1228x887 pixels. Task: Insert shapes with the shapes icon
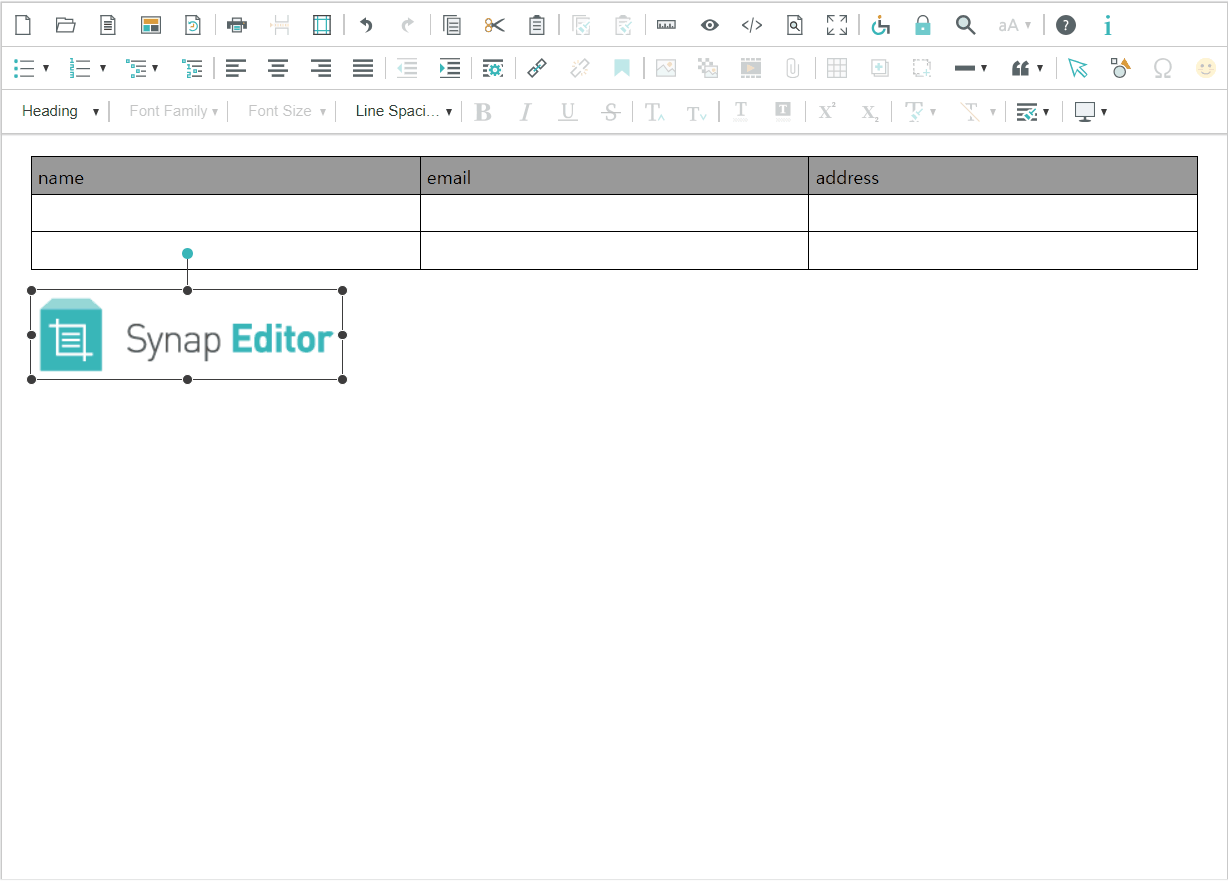pyautogui.click(x=1121, y=68)
